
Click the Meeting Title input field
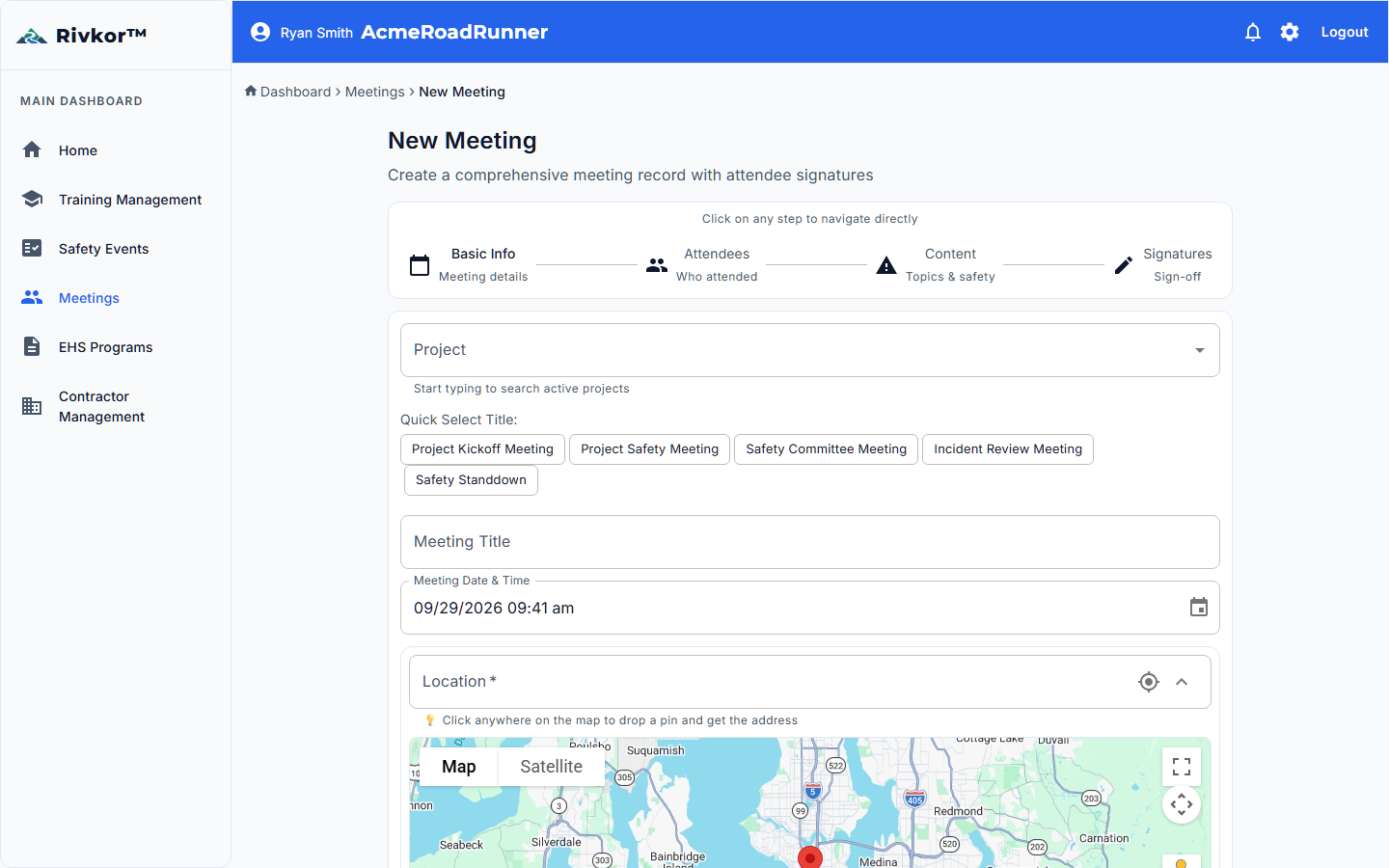coord(810,542)
